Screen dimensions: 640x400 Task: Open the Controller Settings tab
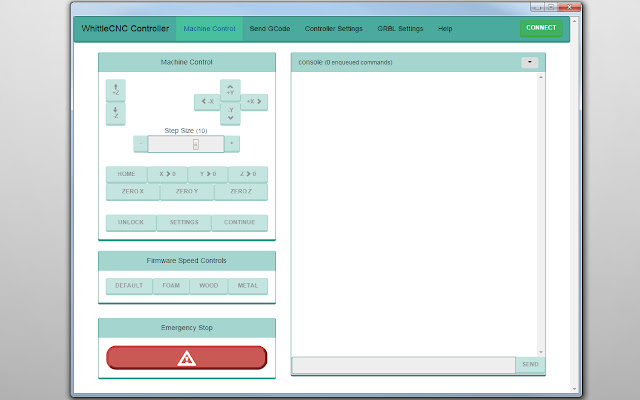pos(334,28)
